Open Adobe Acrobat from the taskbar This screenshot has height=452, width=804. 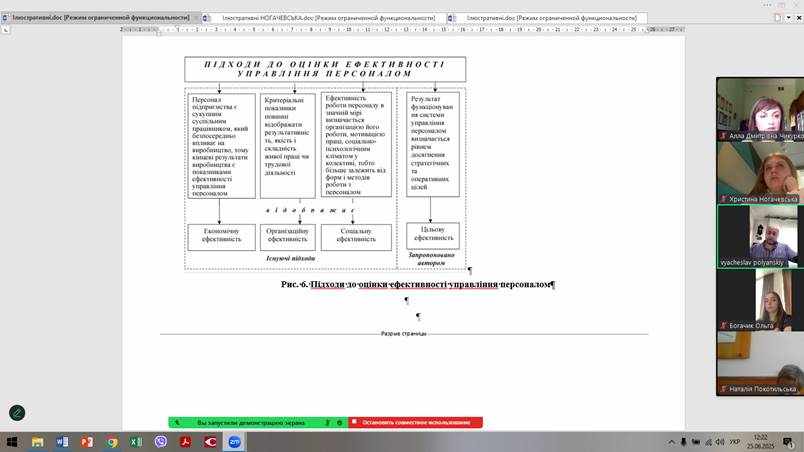tap(185, 441)
